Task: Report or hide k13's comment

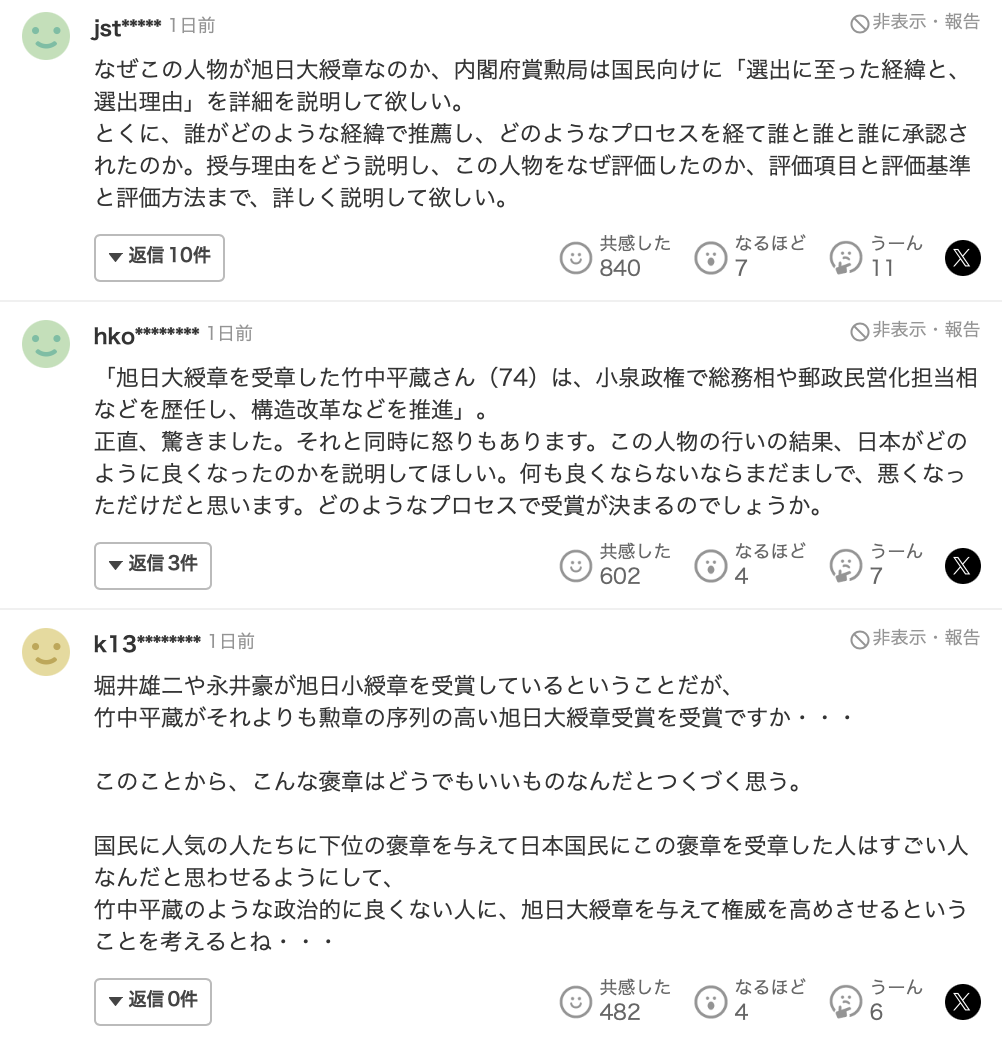Action: [x=915, y=639]
